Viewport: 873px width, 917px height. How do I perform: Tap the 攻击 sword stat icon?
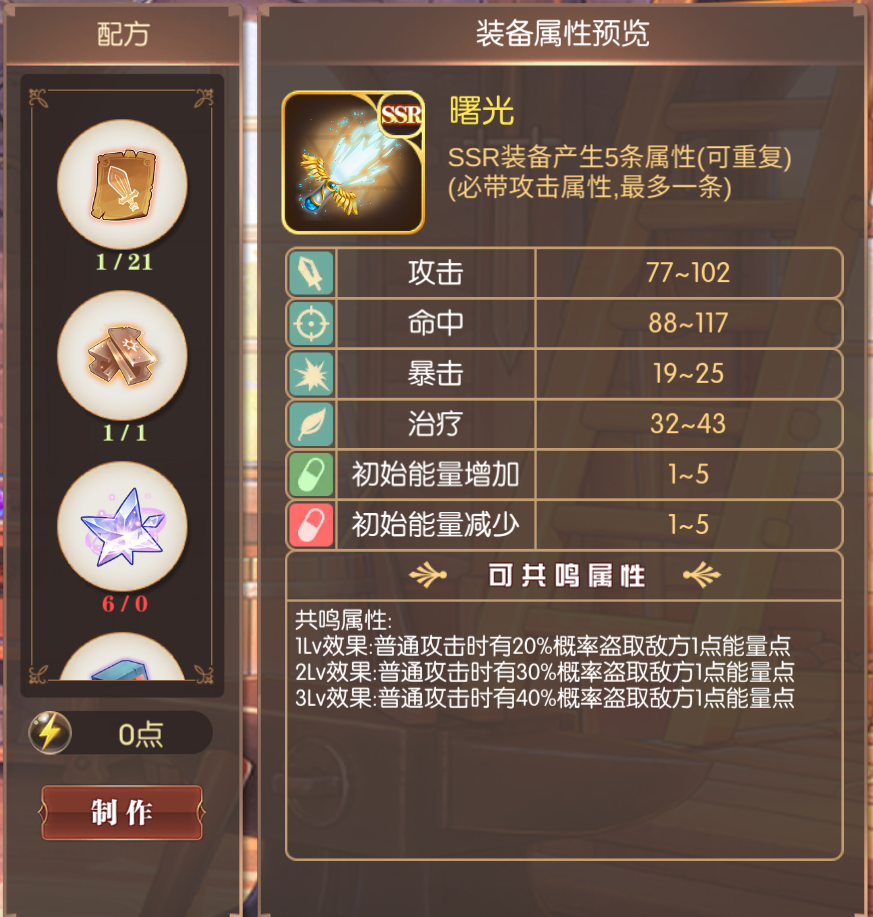tap(311, 273)
